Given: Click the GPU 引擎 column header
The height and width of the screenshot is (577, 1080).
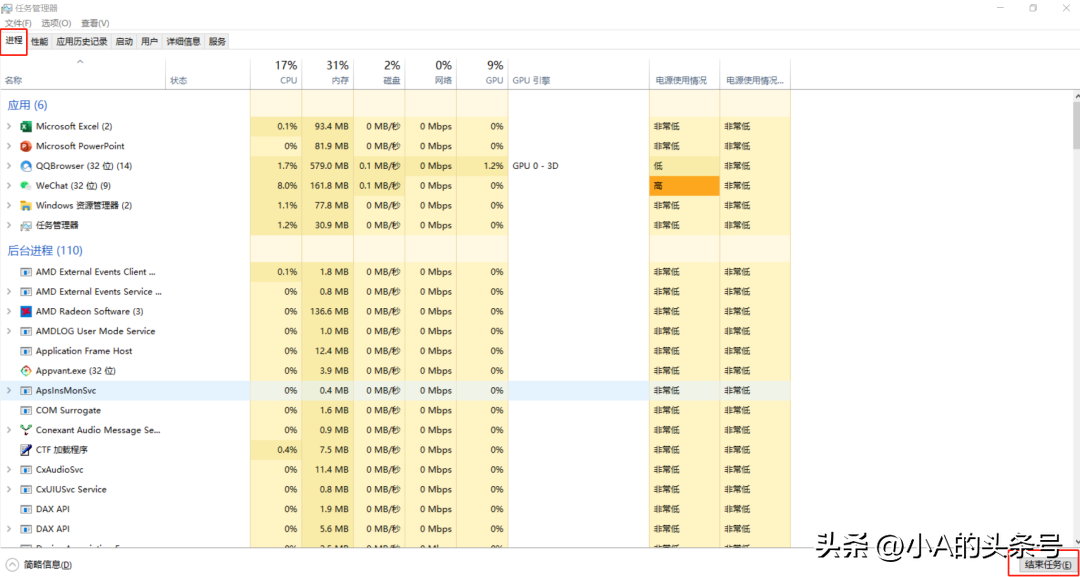Looking at the screenshot, I should pos(579,73).
